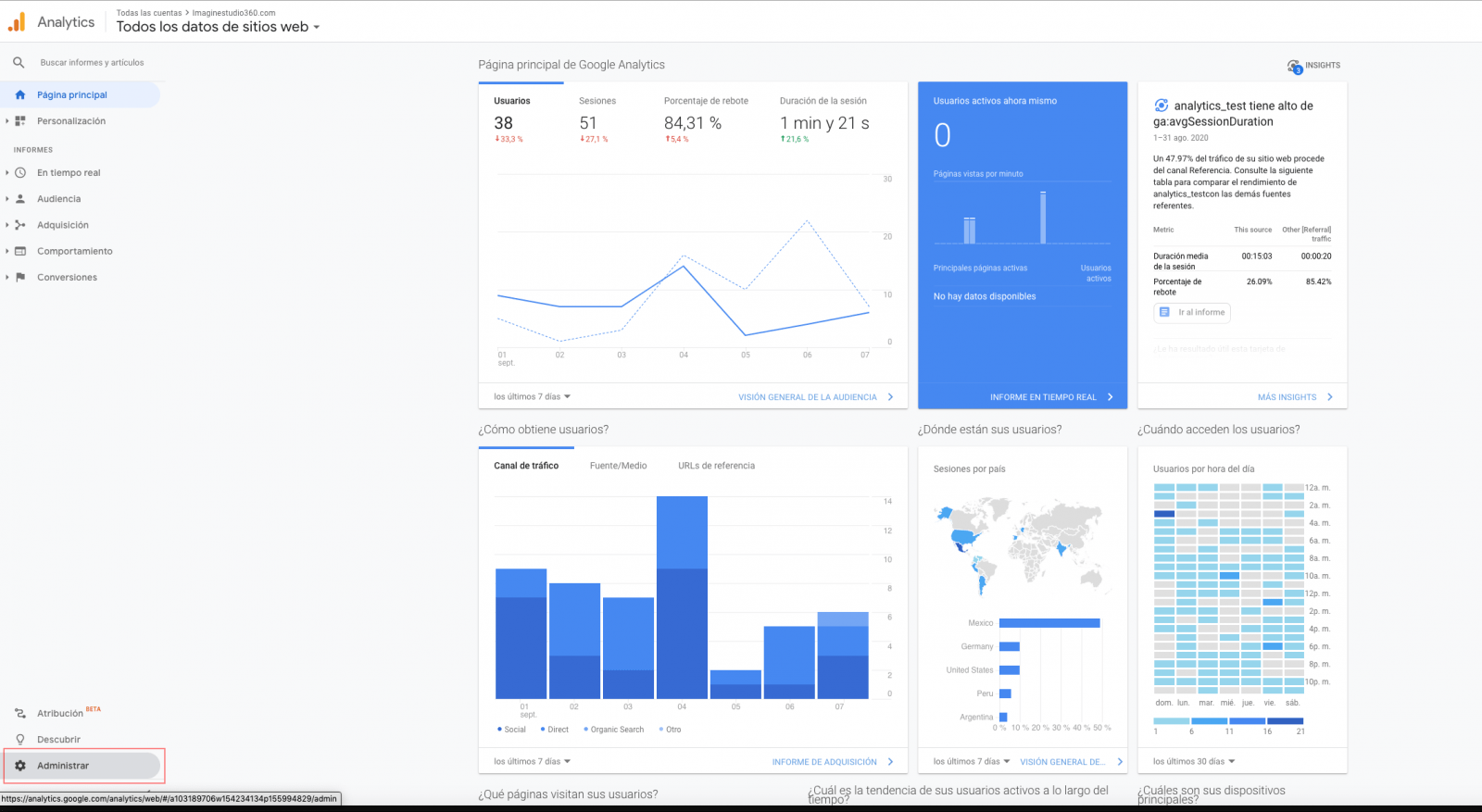Click the search field Buscar informes y artículos
This screenshot has width=1482, height=812.
pyautogui.click(x=92, y=62)
